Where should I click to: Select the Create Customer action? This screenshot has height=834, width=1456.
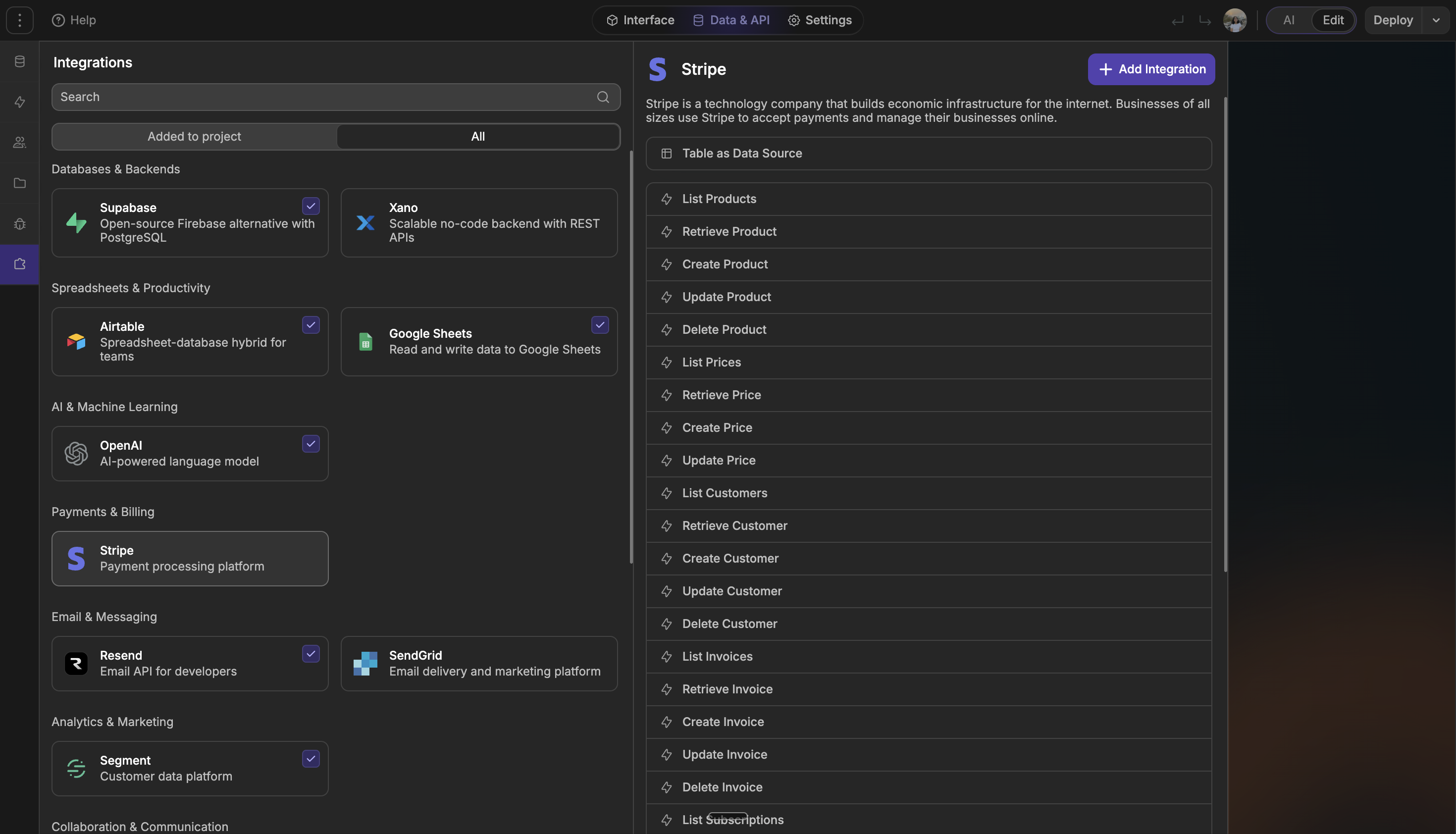tap(929, 559)
